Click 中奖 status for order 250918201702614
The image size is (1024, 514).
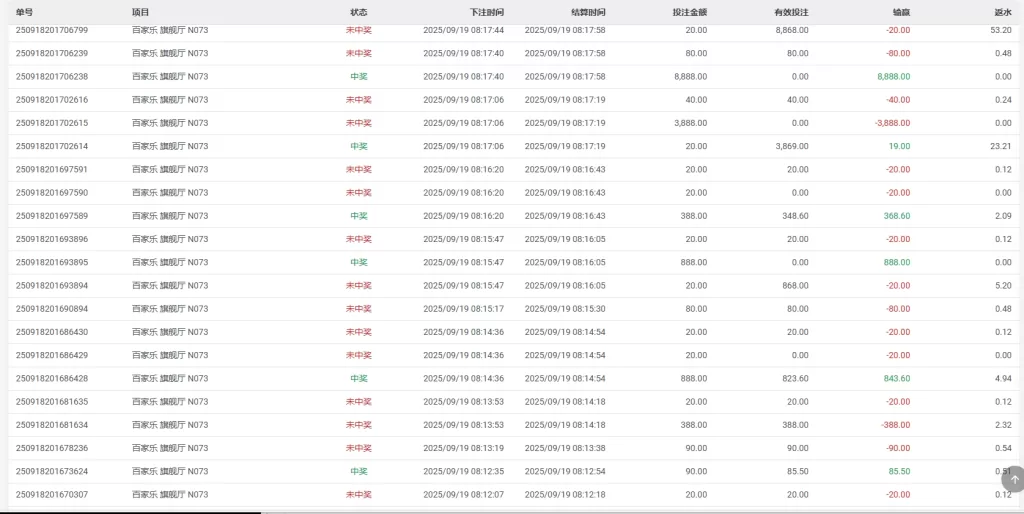358,146
